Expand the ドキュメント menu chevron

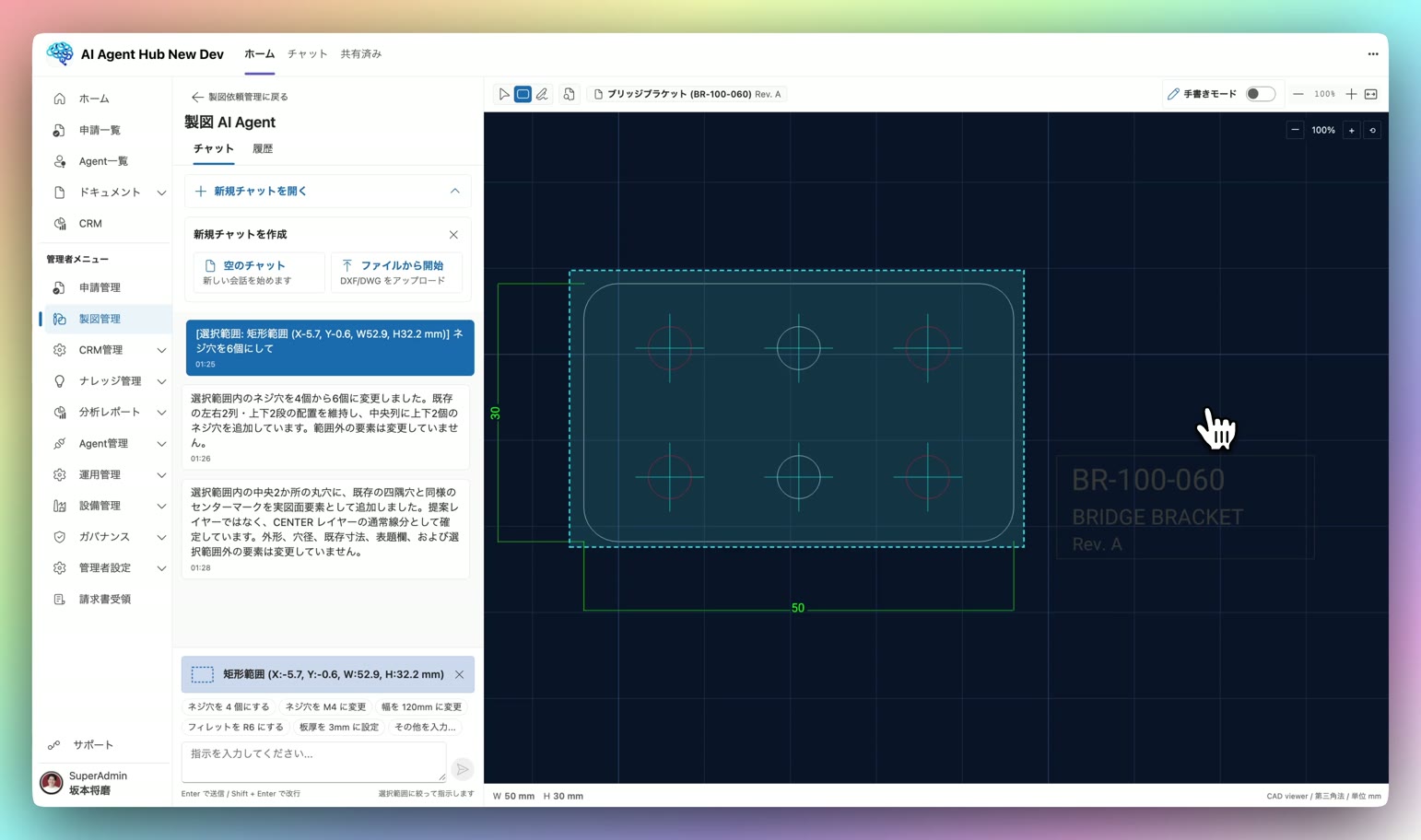(x=161, y=192)
